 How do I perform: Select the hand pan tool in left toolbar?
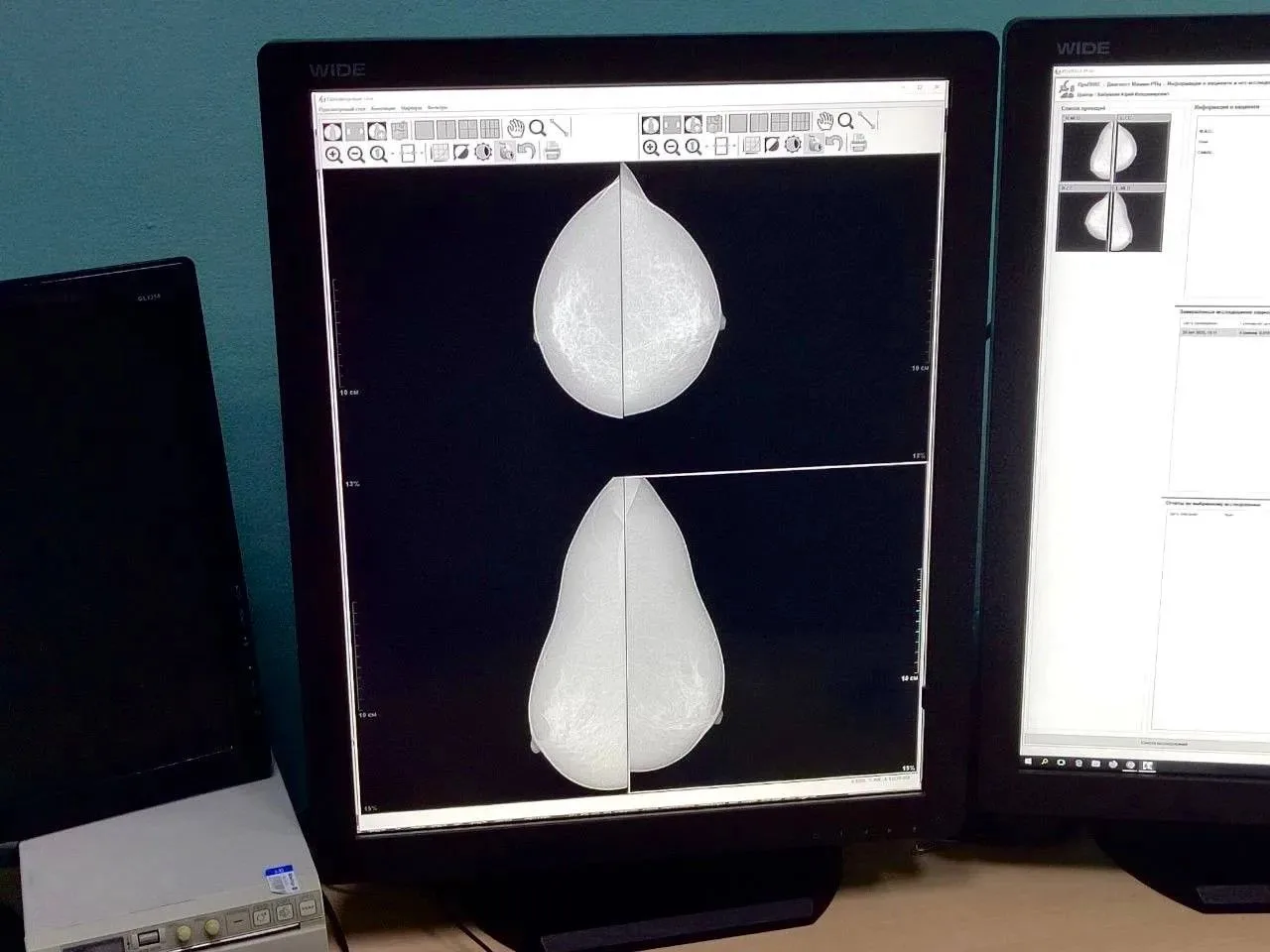(x=516, y=128)
